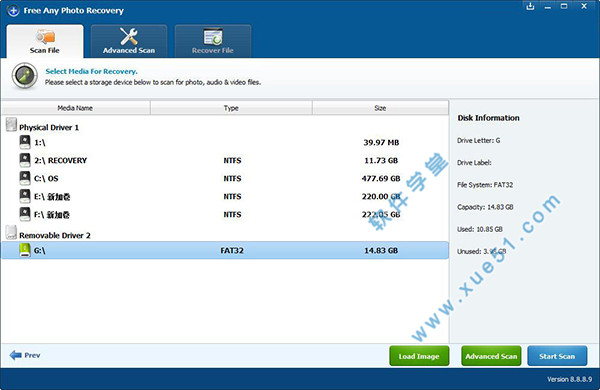Click the Removable Driver 2 icon
This screenshot has height=390, width=600.
tap(11, 232)
